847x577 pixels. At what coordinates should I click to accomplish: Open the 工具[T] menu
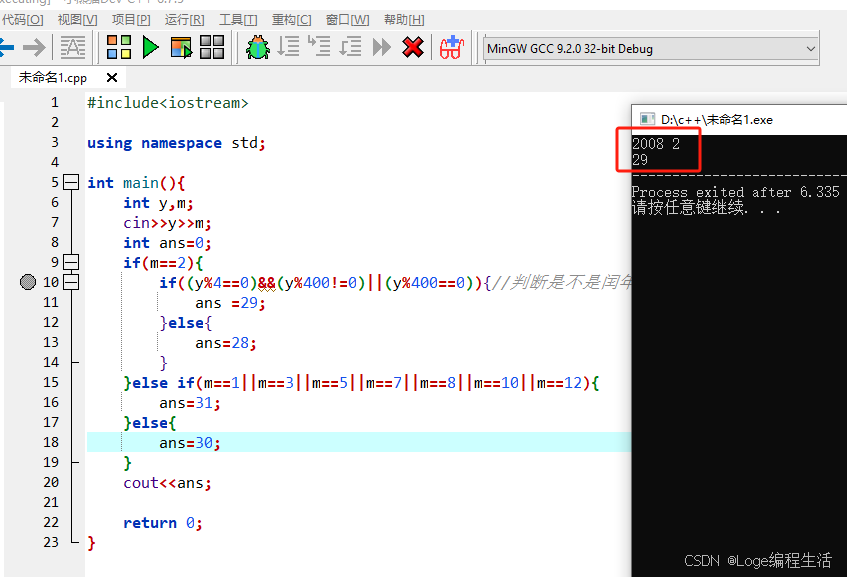pos(238,20)
